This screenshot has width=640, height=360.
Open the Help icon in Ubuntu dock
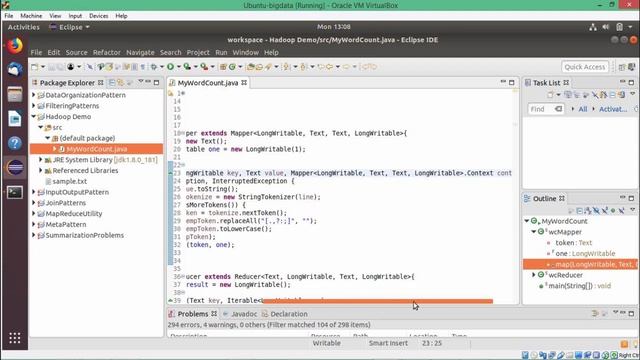(15, 143)
